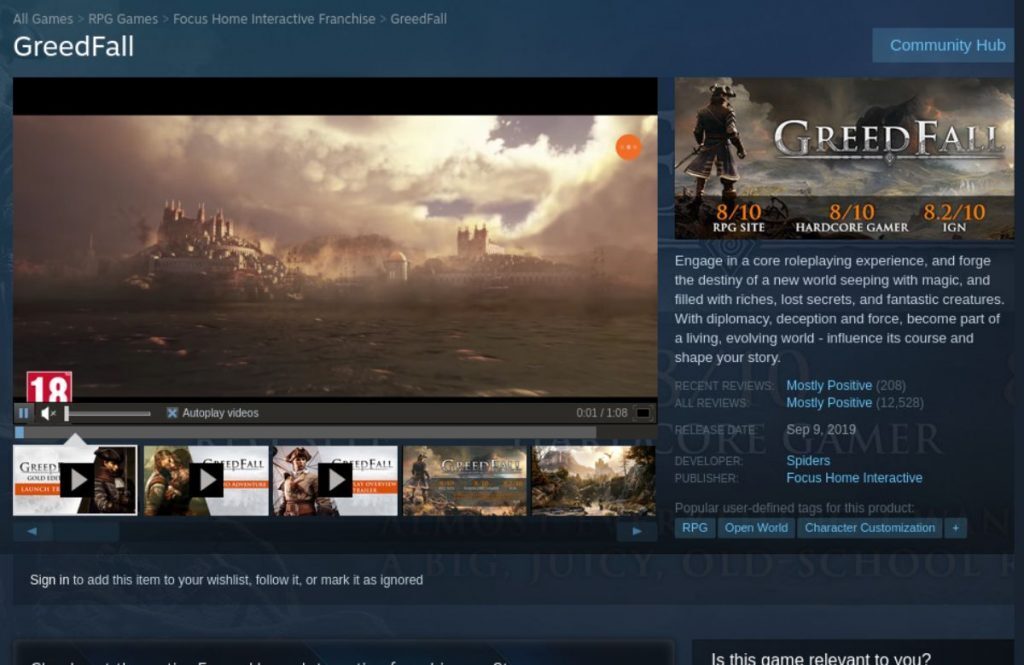Enter fullscreen on the video player

point(643,412)
